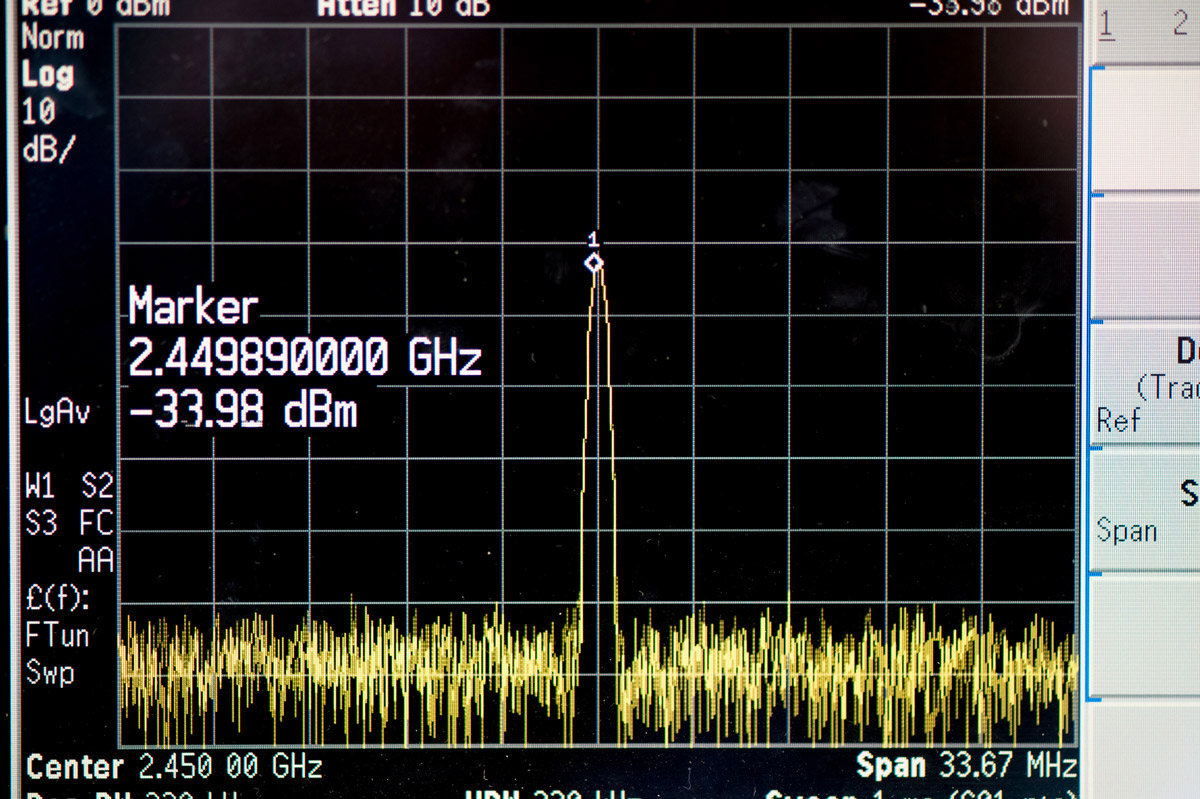This screenshot has width=1200, height=799.
Task: Click the Atten 10 dB indicator
Action: click(x=404, y=8)
